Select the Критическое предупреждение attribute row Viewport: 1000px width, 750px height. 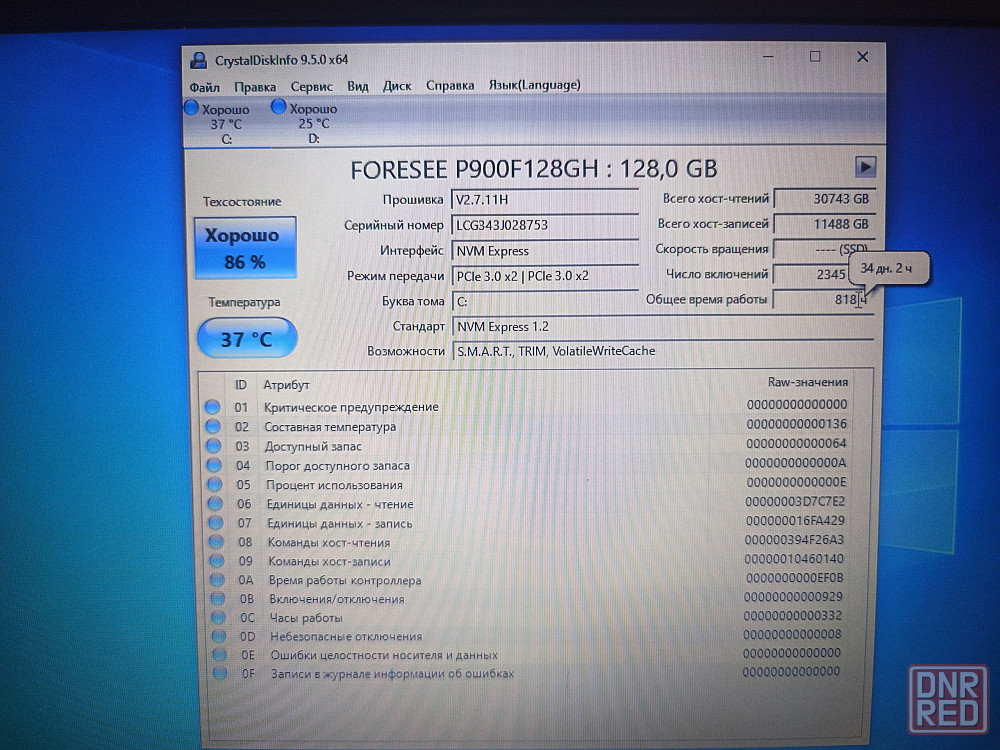tap(527, 406)
